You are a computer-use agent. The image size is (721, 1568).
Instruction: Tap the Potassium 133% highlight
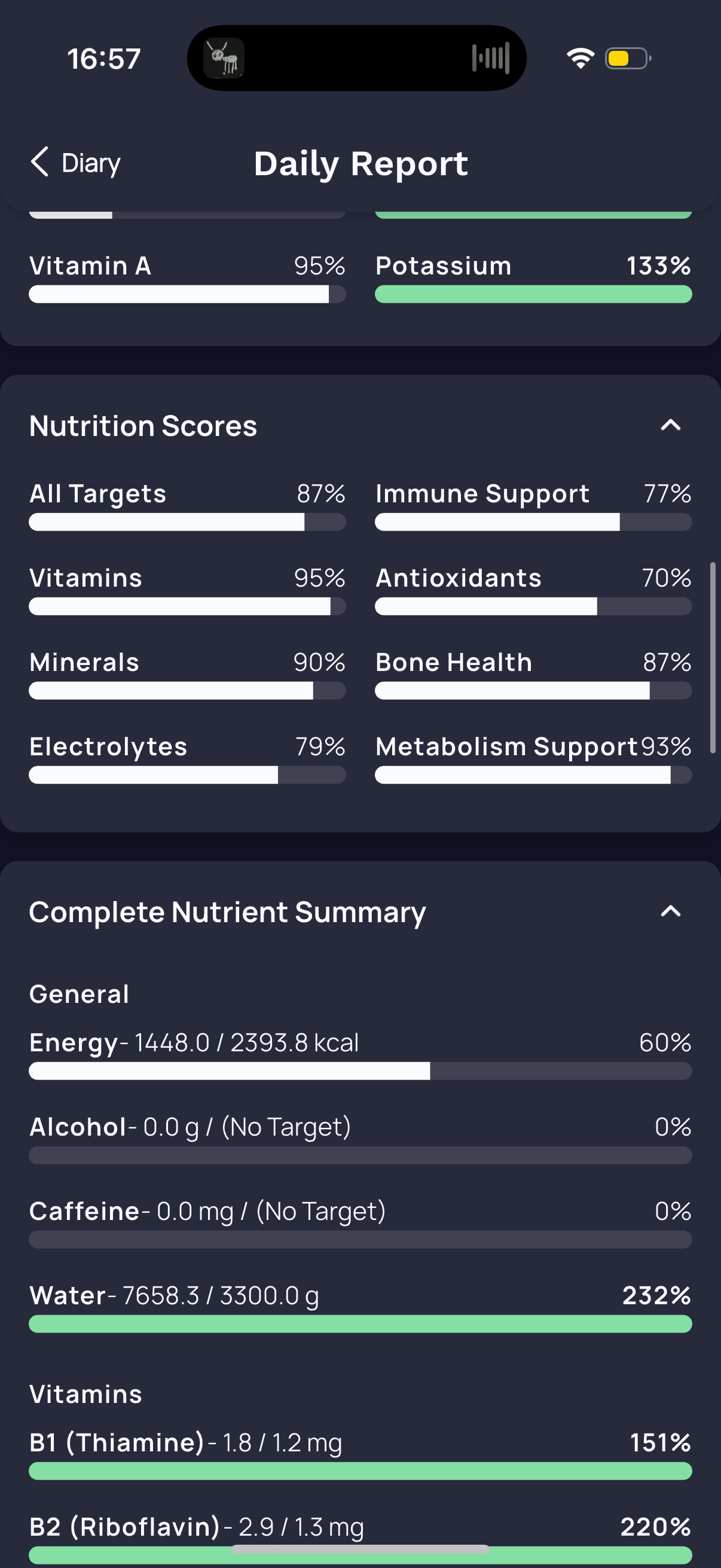point(534,277)
